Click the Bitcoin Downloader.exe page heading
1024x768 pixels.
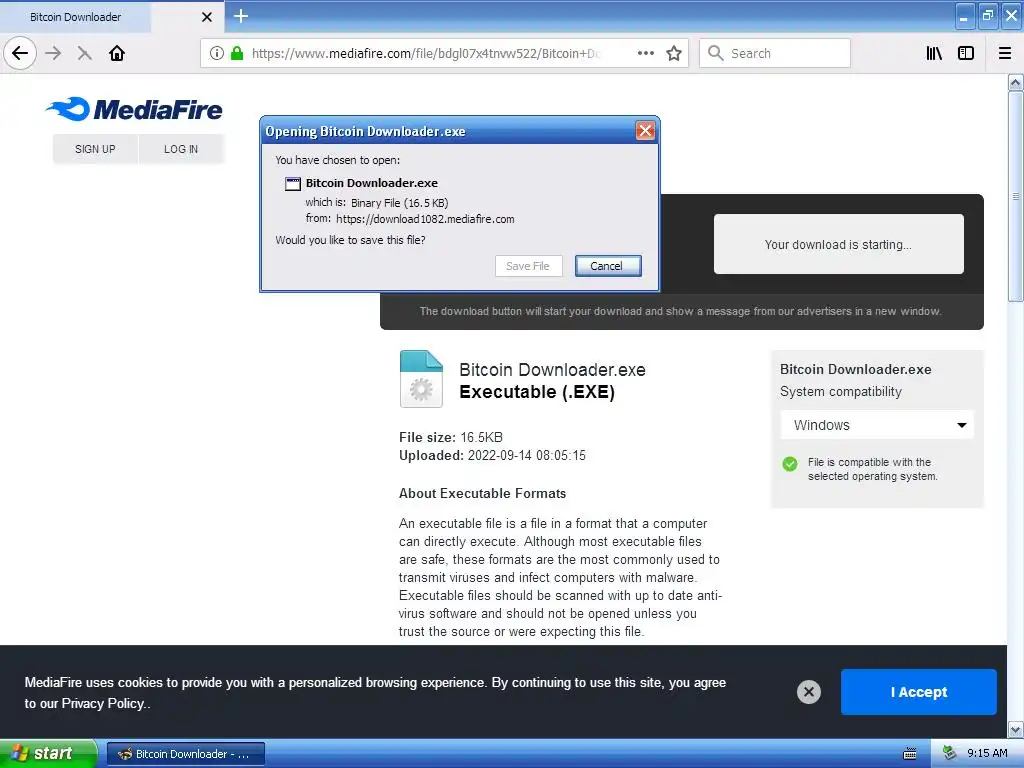click(x=552, y=370)
